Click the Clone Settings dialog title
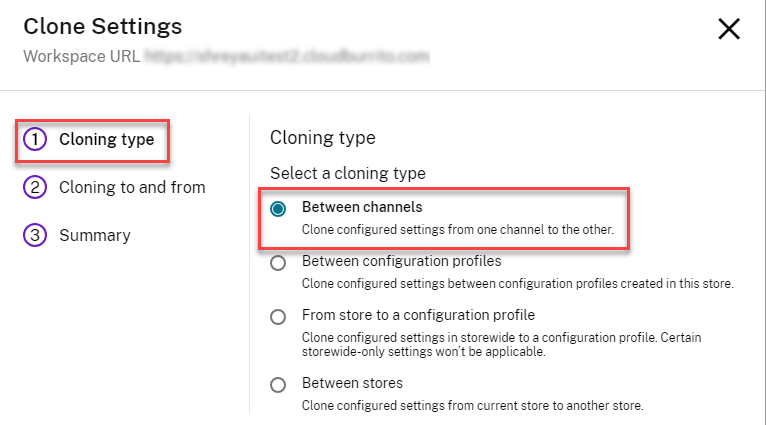The width and height of the screenshot is (766, 425). tap(102, 27)
